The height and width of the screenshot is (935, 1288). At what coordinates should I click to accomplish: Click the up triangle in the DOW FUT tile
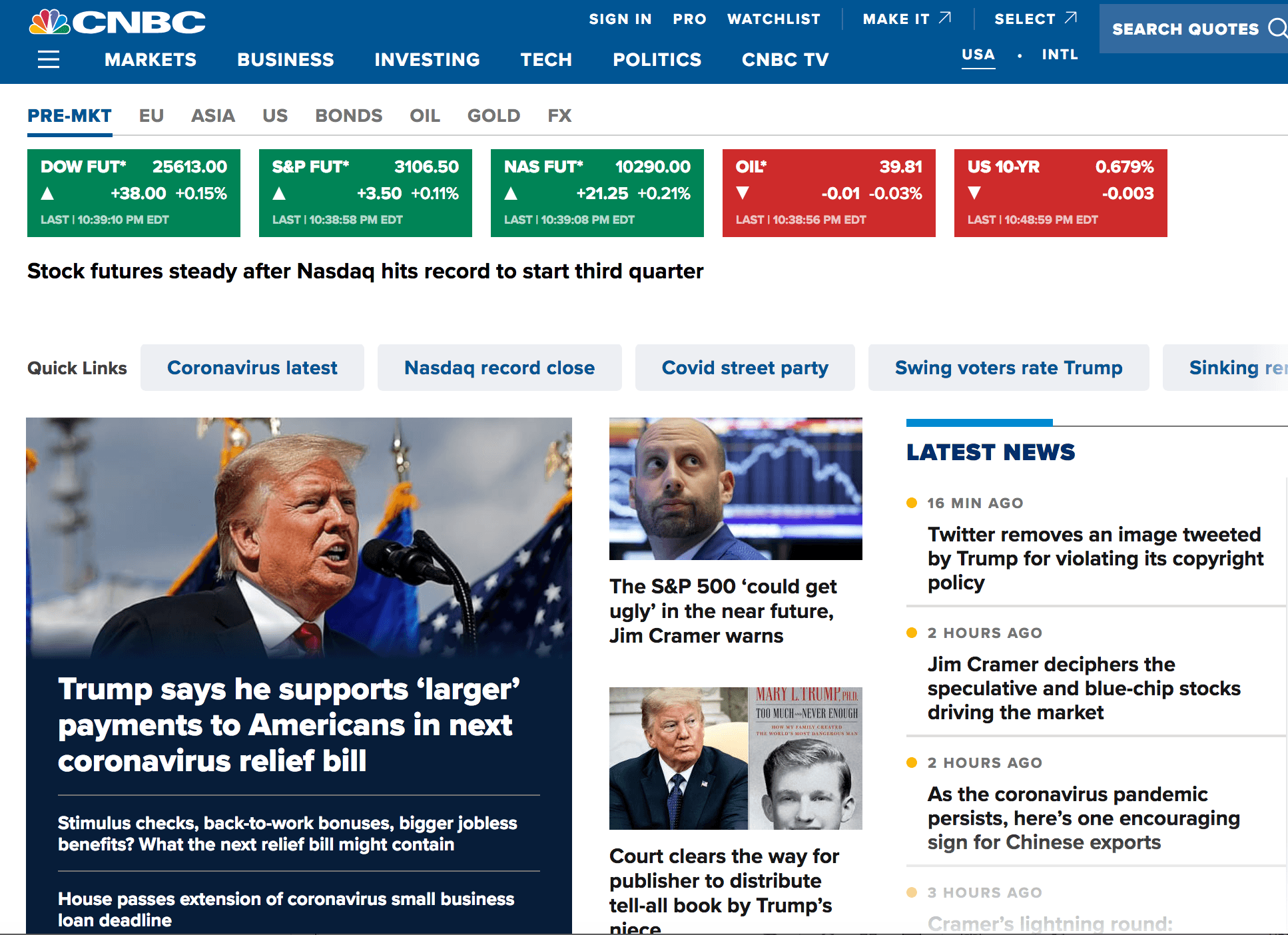click(47, 194)
